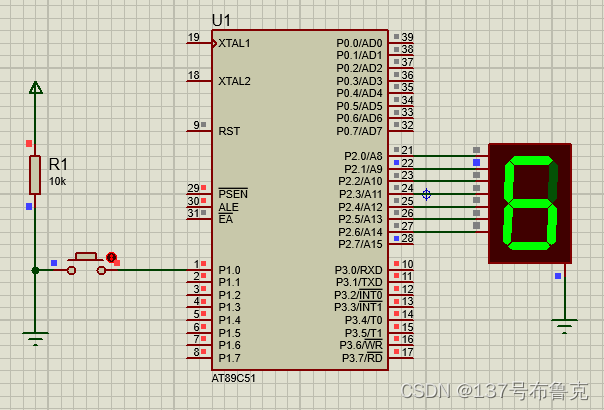The image size is (604, 410).
Task: Click pin number 10 beside P3.0/RXD
Action: pyautogui.click(x=408, y=264)
